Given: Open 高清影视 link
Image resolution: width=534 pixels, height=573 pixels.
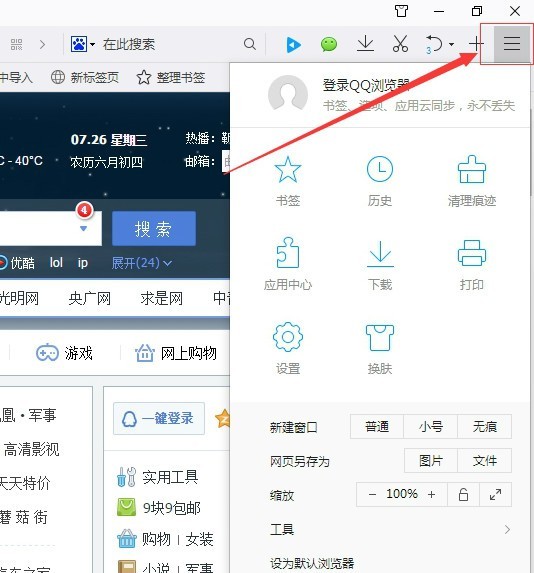Looking at the screenshot, I should click(x=31, y=449).
